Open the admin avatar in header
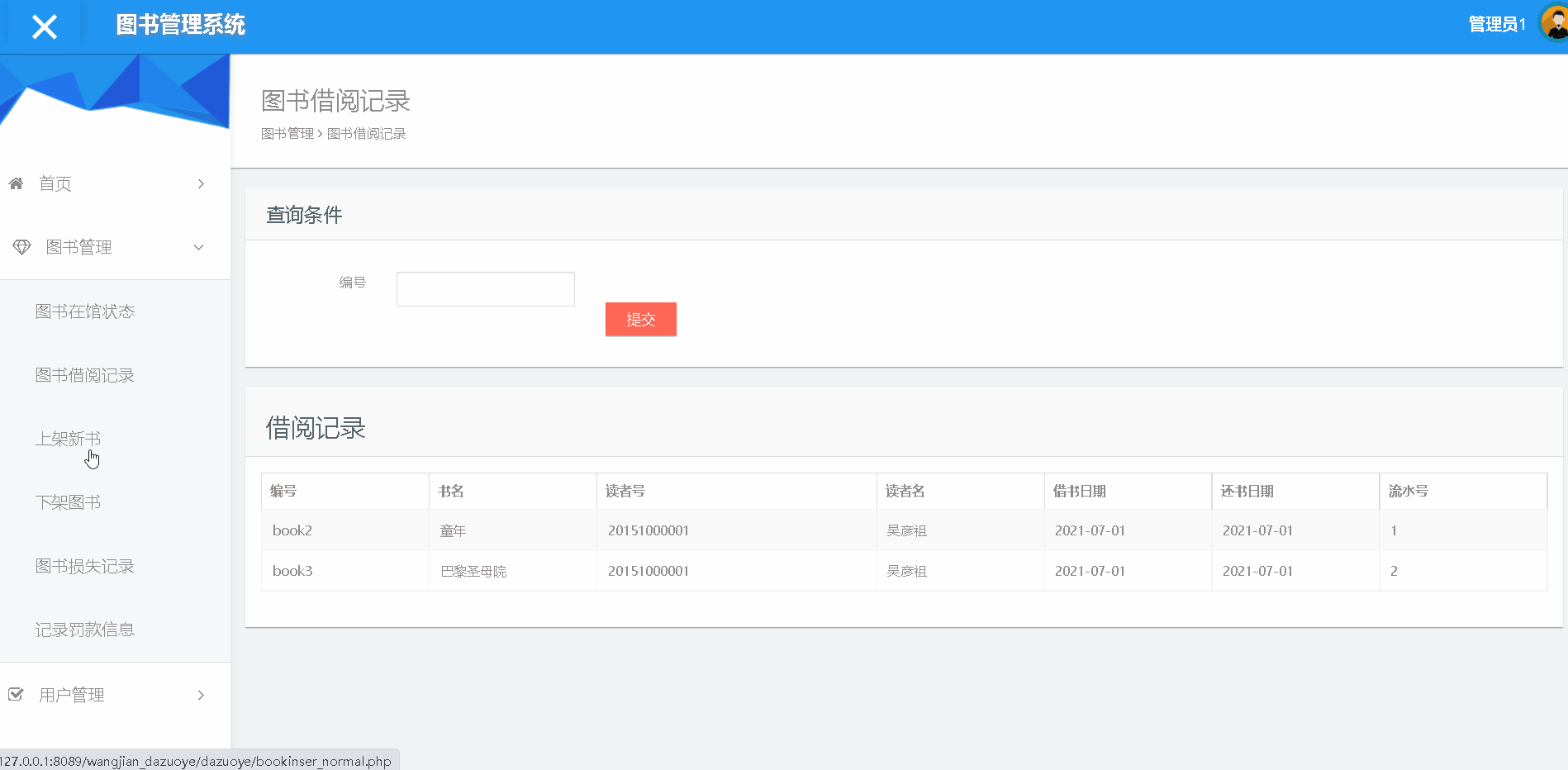Viewport: 1568px width, 770px height. (x=1555, y=23)
